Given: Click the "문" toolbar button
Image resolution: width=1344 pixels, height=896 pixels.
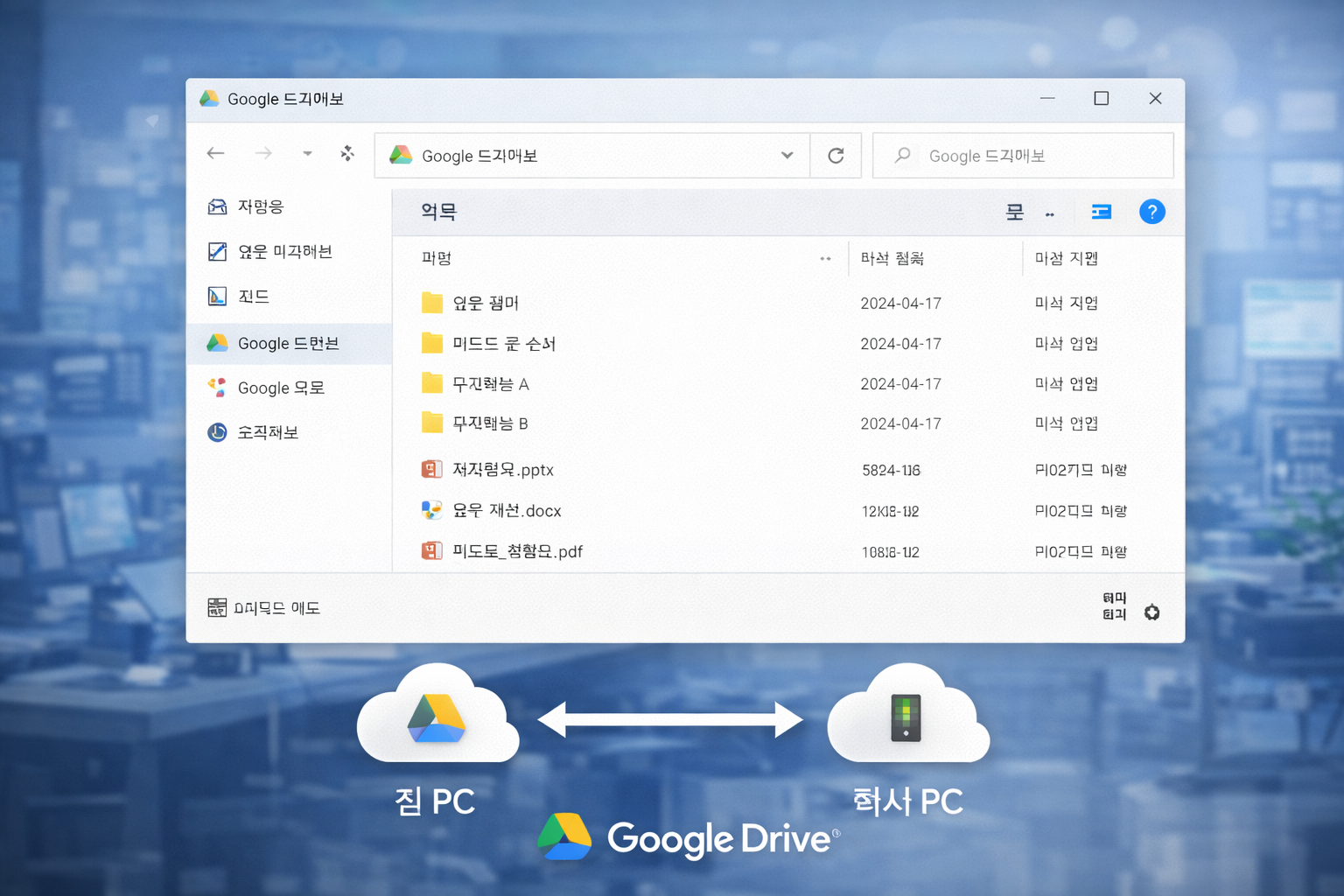Looking at the screenshot, I should pos(1014,212).
